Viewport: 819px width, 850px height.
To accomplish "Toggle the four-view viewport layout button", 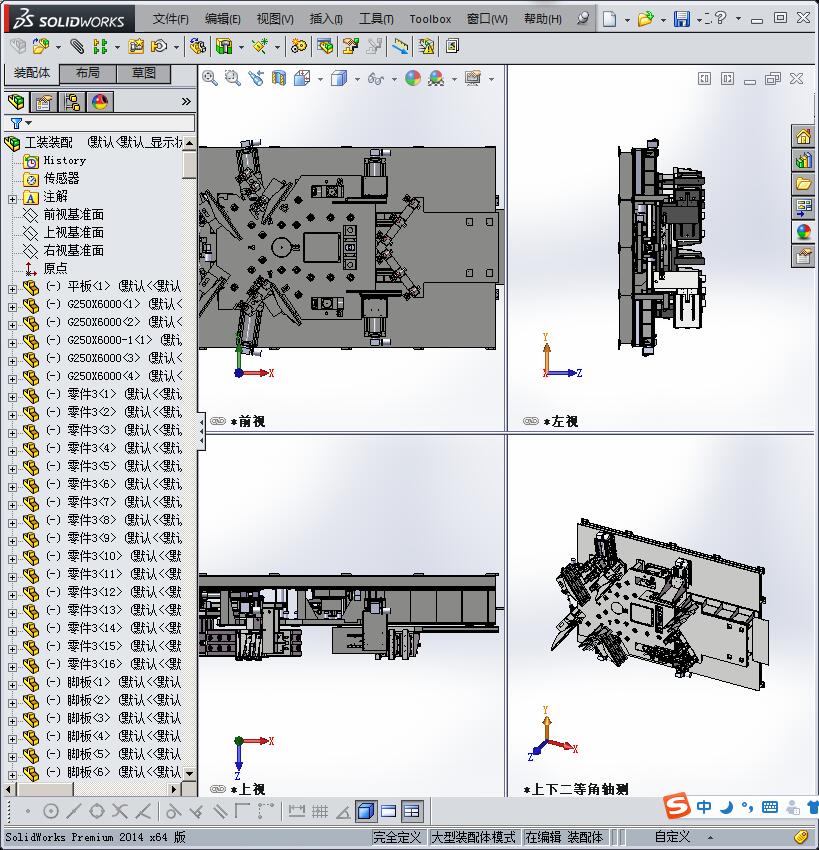I will pos(412,811).
